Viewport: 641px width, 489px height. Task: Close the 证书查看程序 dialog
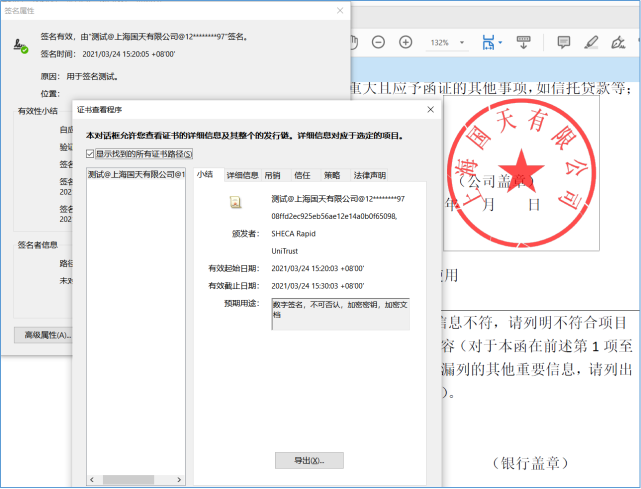[430, 110]
